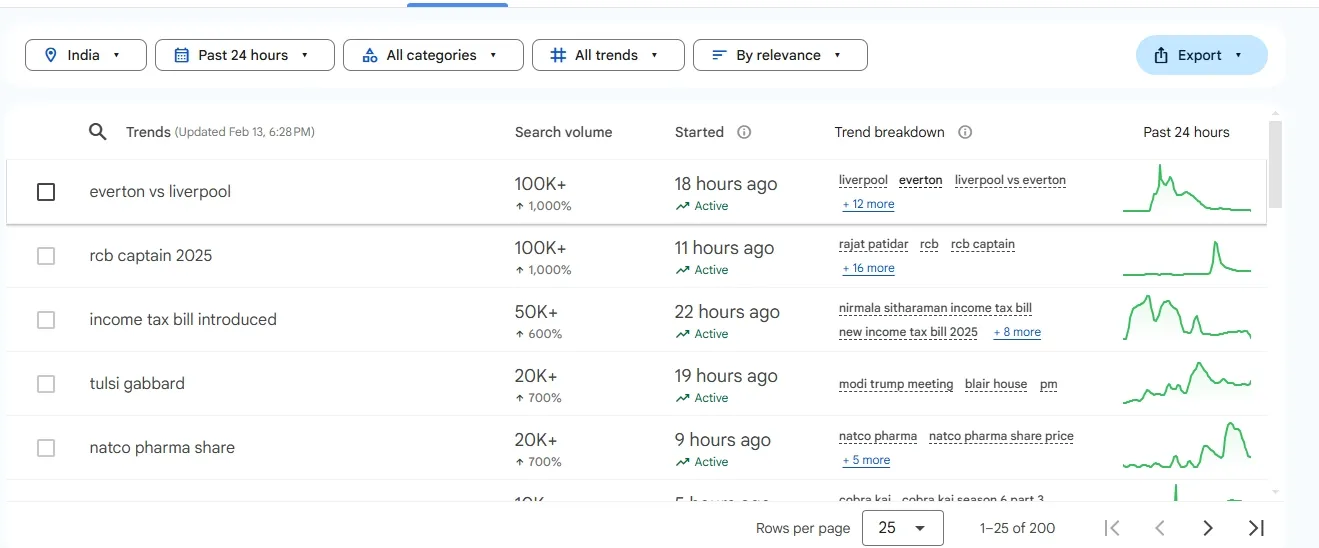Expand +5 more for natco pharma share

866,460
